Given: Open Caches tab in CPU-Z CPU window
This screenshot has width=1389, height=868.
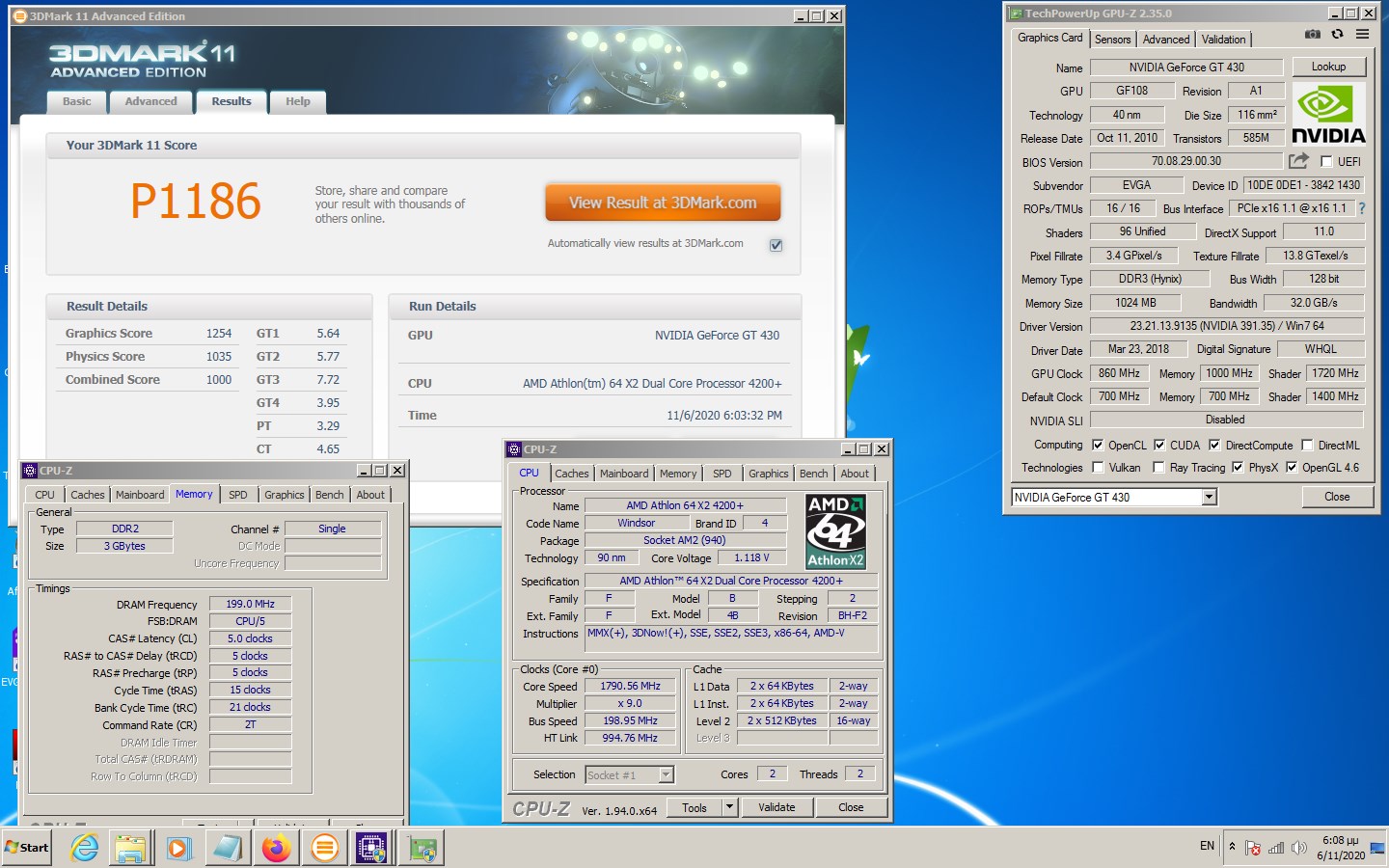Looking at the screenshot, I should point(571,474).
